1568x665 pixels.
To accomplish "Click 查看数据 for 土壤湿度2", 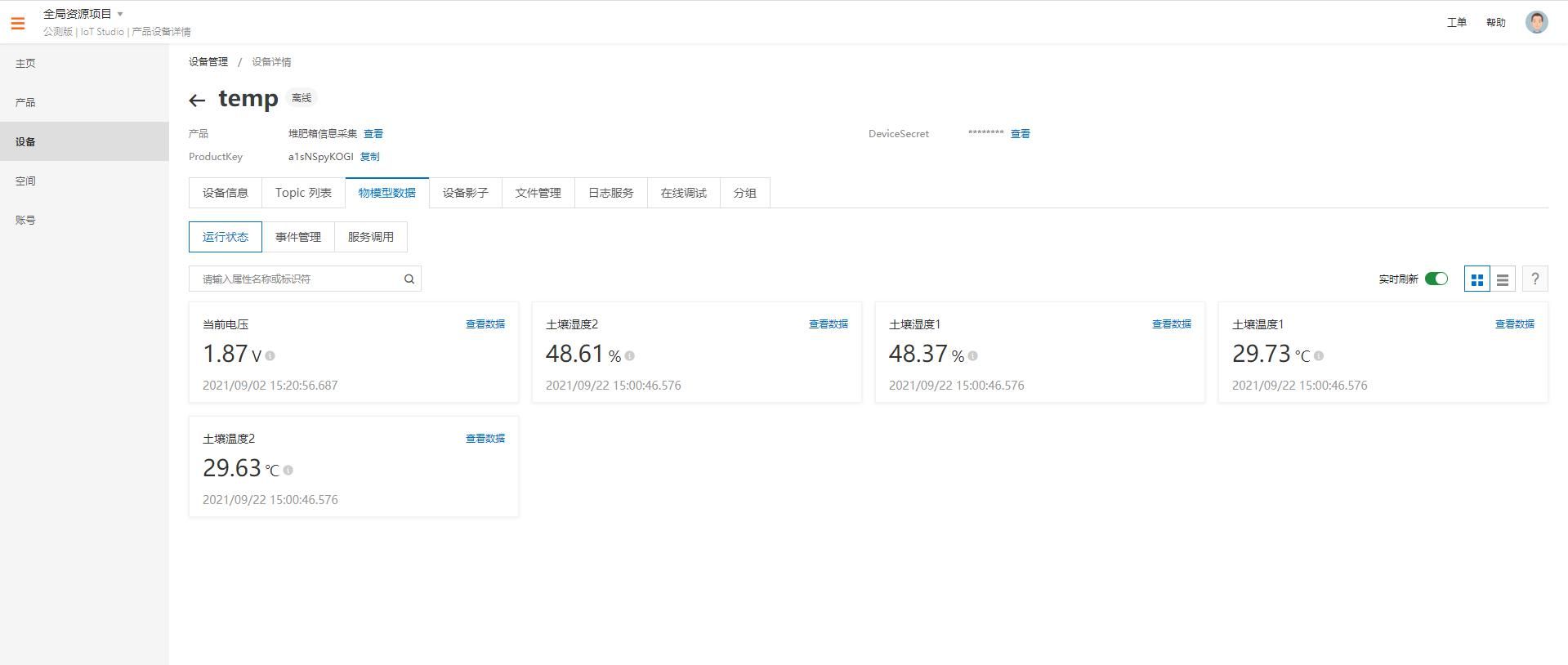I will [828, 324].
